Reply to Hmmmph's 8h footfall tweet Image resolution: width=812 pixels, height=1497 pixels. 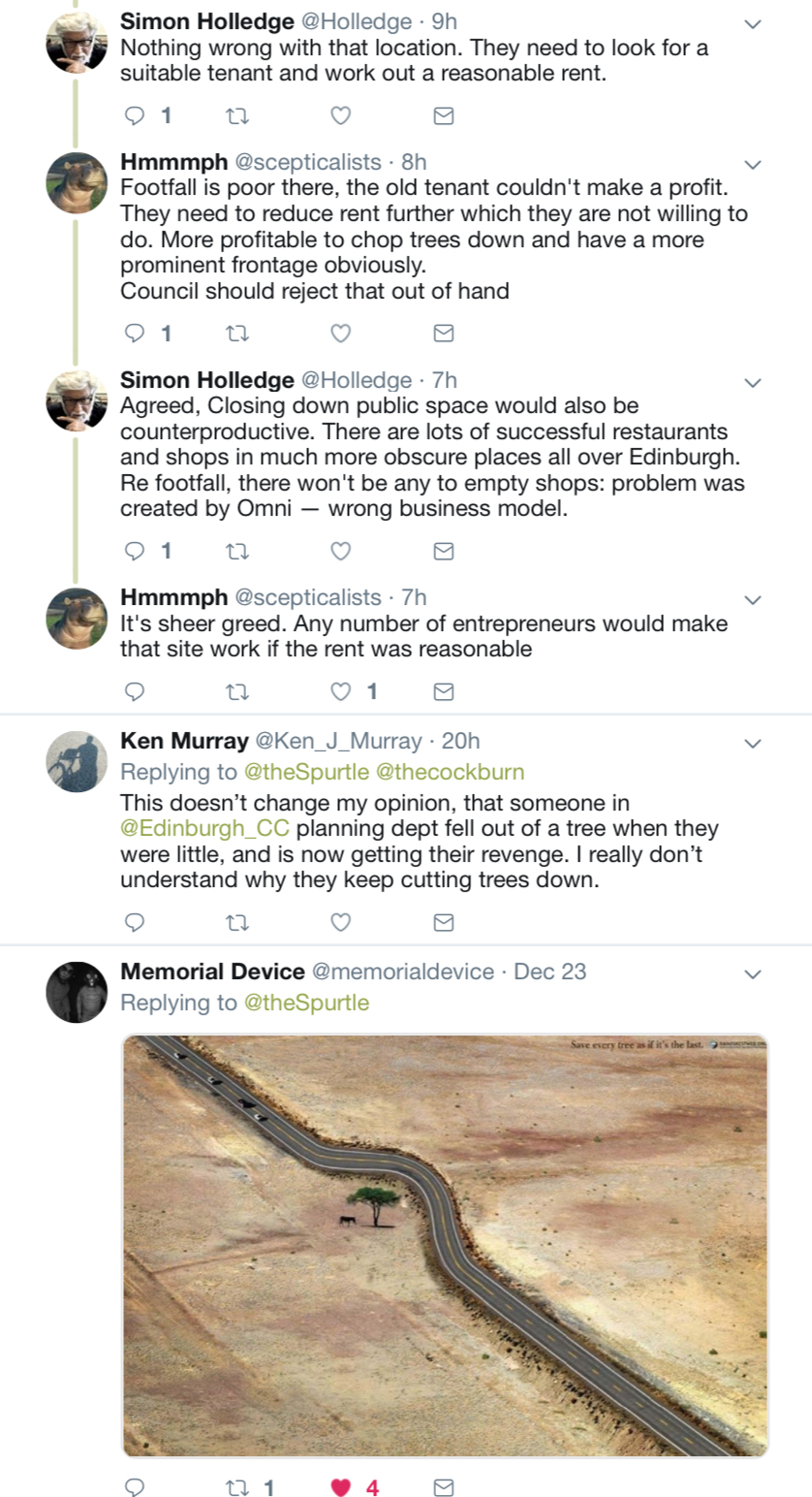(136, 334)
